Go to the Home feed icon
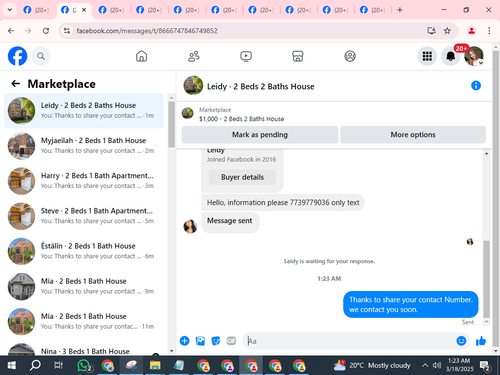 141,56
